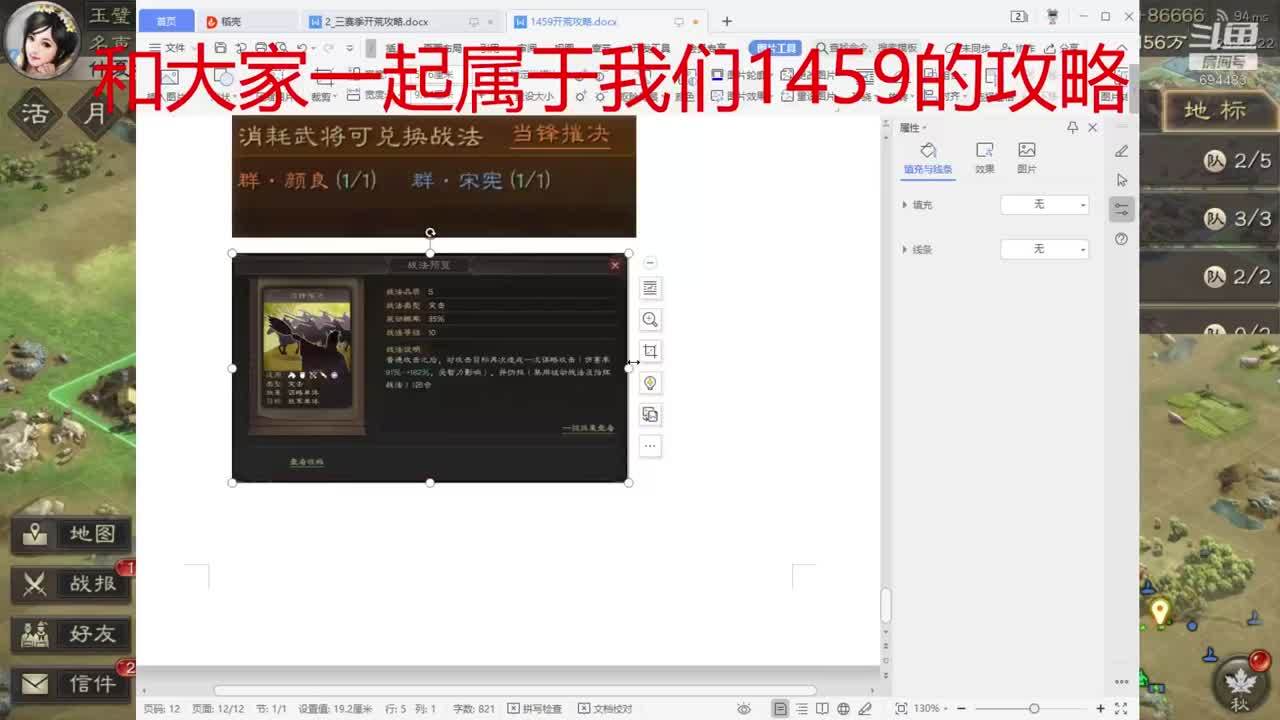Image resolution: width=1280 pixels, height=720 pixels.
Task: Open more options (three dots) beside image
Action: [x=650, y=446]
